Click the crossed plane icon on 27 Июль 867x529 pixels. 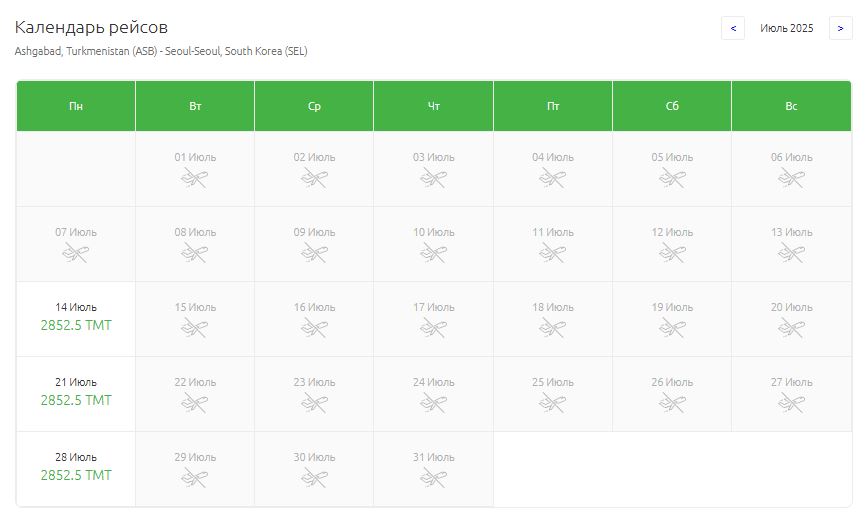tap(791, 403)
